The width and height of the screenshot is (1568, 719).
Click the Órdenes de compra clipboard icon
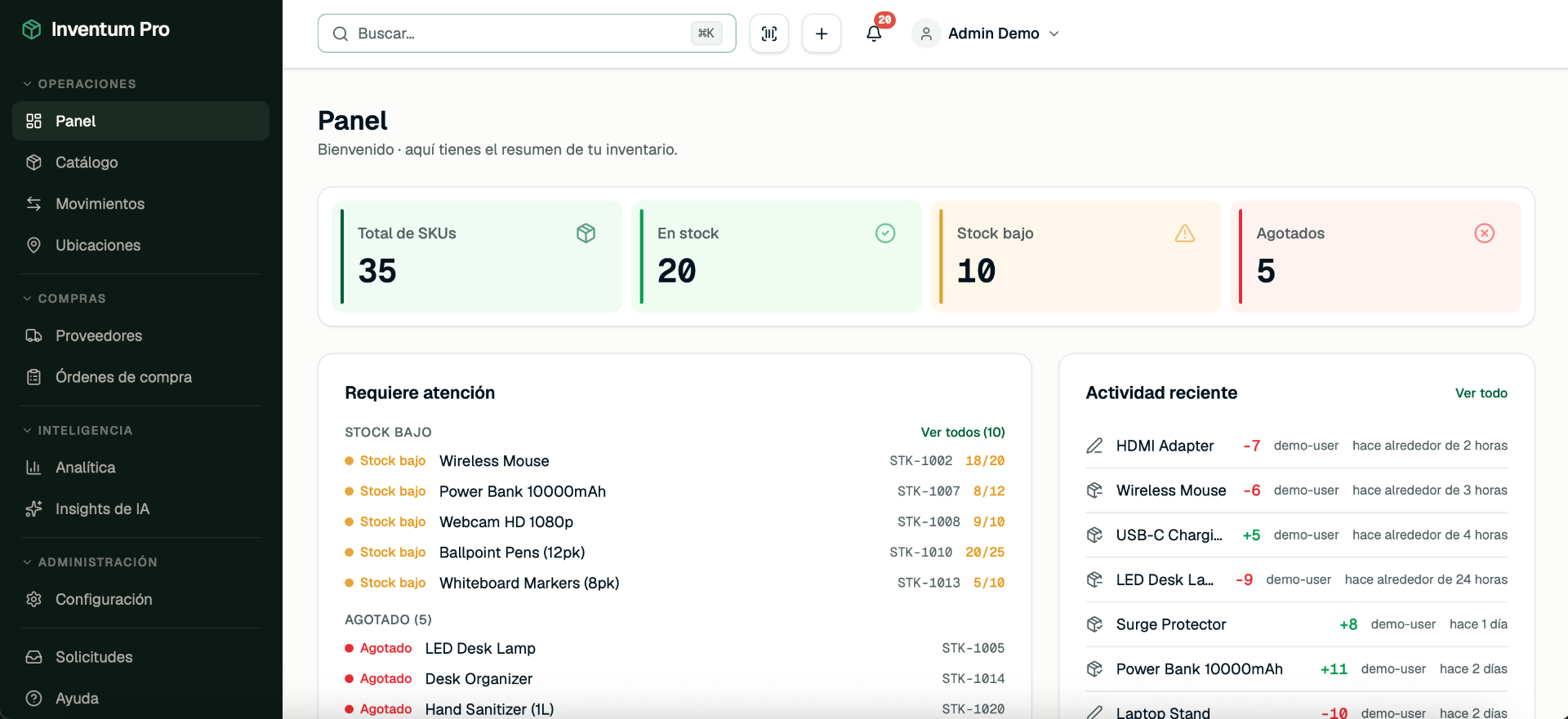pyautogui.click(x=33, y=377)
